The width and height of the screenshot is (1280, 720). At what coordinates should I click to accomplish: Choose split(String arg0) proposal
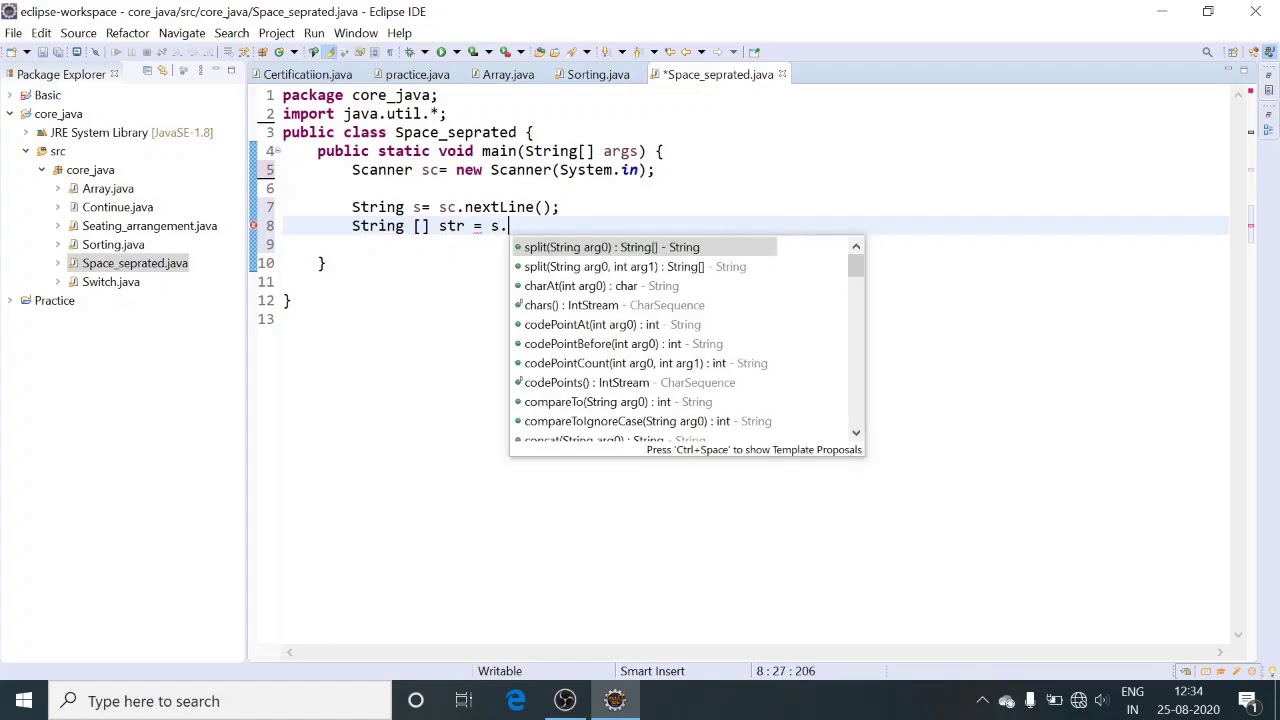(x=645, y=247)
